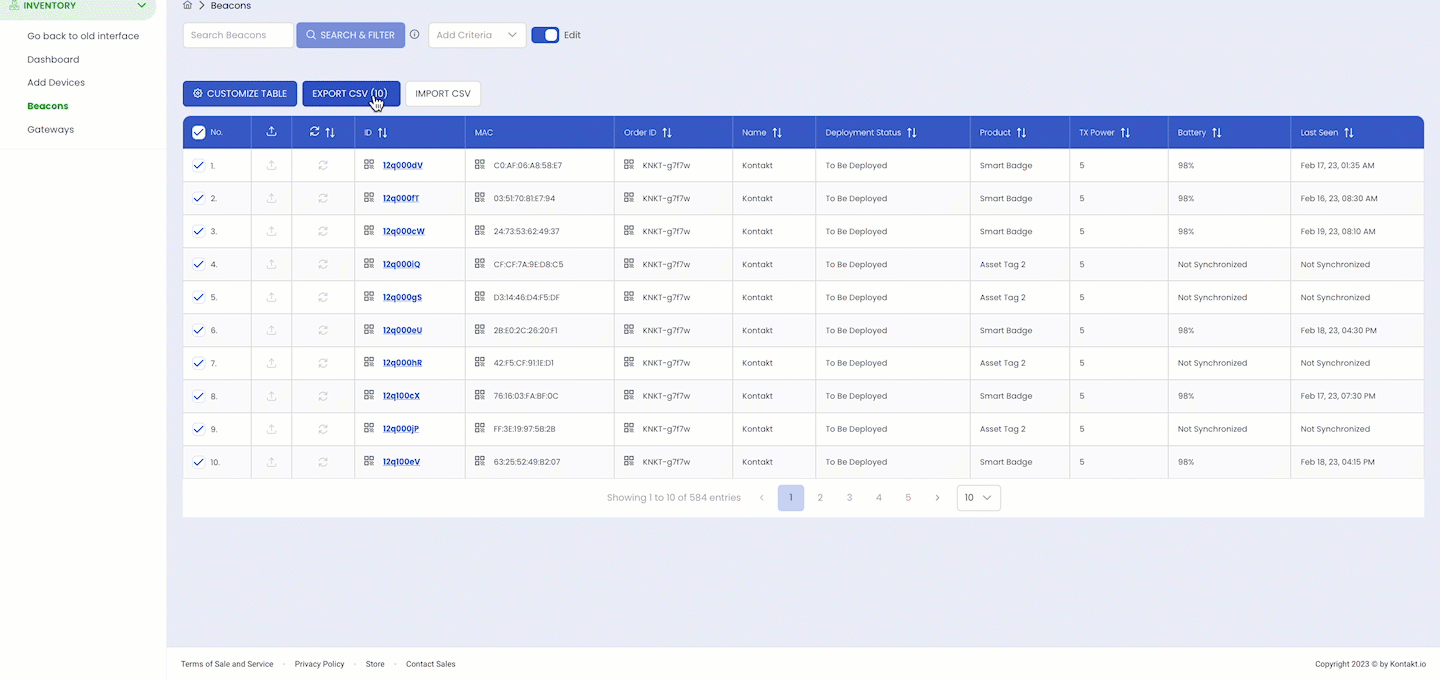Sort table by Product column
This screenshot has width=1440, height=680.
coord(1021,132)
